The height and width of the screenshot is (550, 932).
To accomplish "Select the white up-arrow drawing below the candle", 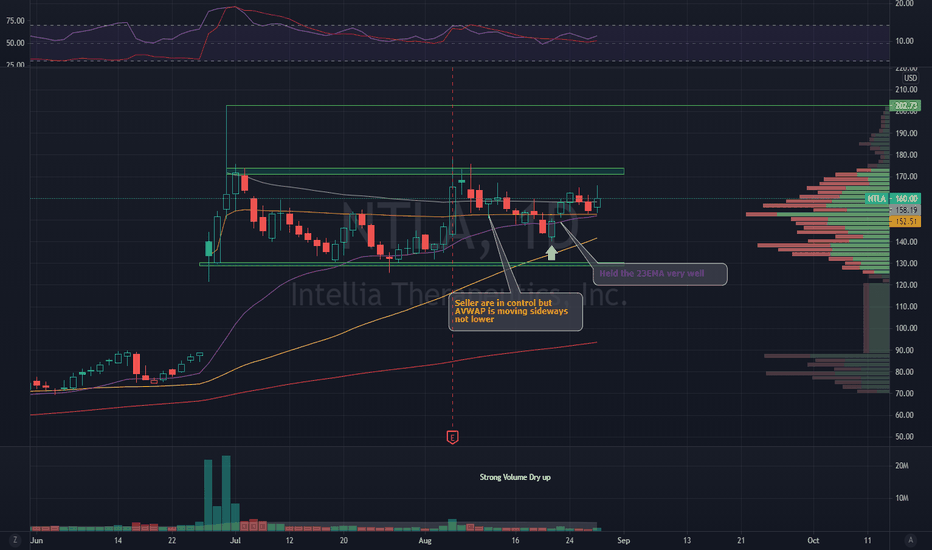I will 552,253.
